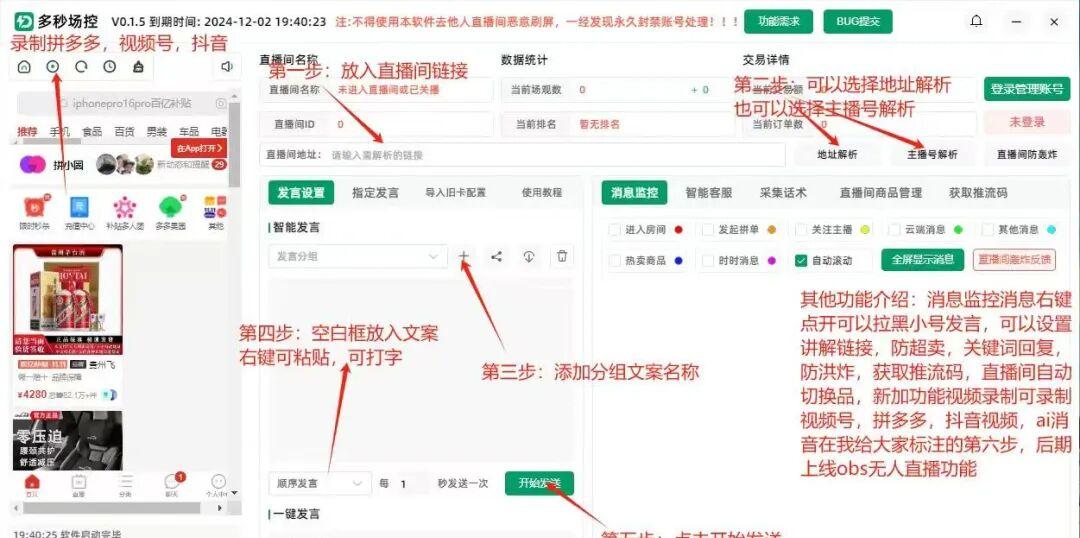Image resolution: width=1080 pixels, height=538 pixels.
Task: Open the 直播间商品管理 tab
Action: pos(880,193)
